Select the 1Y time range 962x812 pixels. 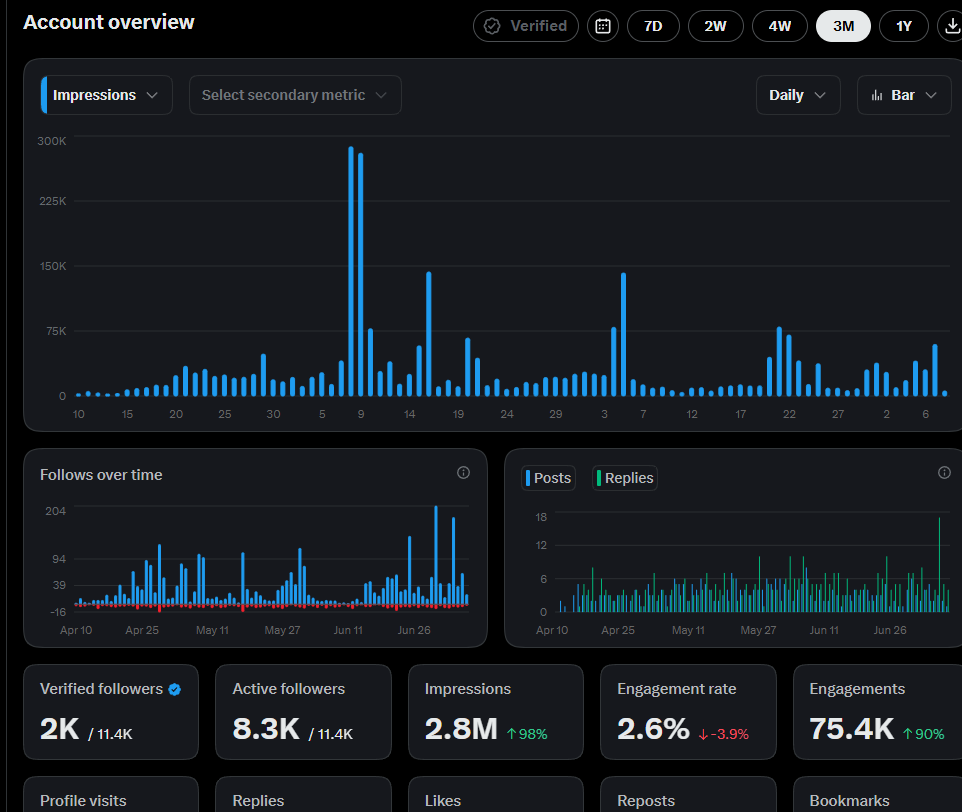click(904, 26)
